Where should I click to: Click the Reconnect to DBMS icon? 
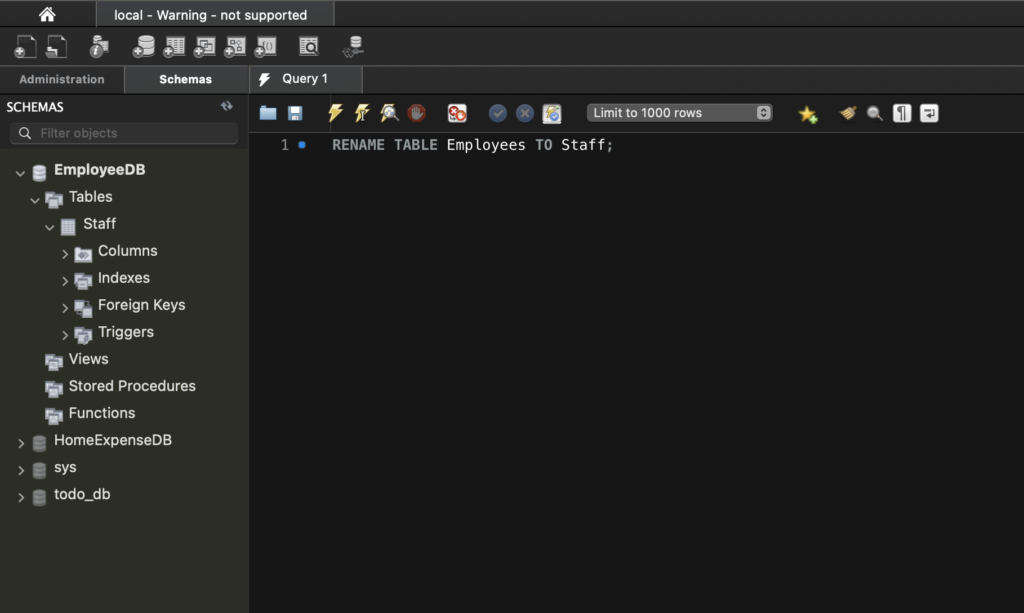[353, 46]
